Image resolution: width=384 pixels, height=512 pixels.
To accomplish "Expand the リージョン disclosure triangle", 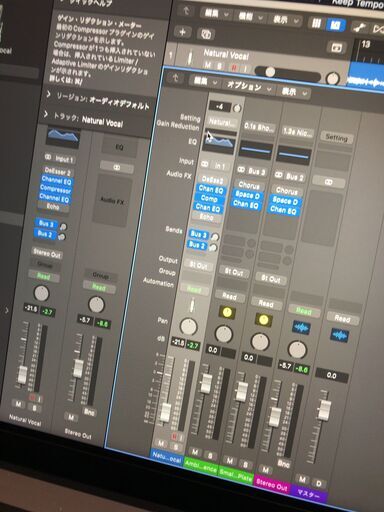I will 49,95.
